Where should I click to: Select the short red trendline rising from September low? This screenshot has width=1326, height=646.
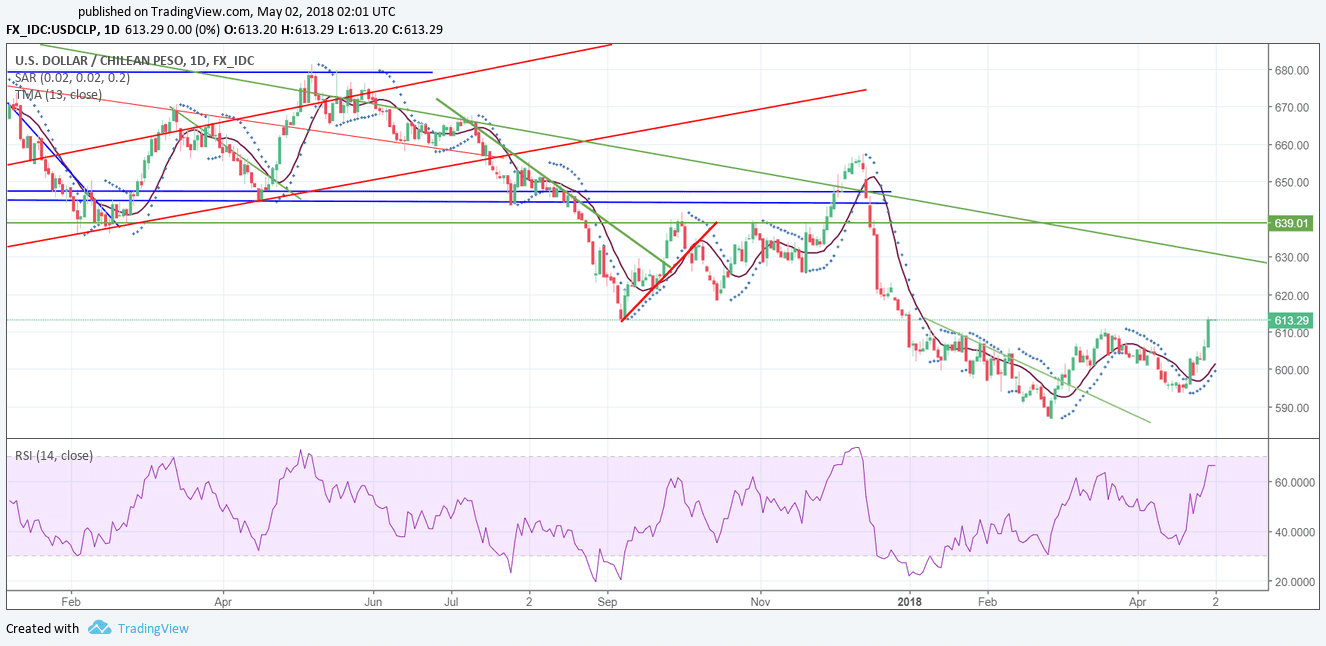click(669, 272)
